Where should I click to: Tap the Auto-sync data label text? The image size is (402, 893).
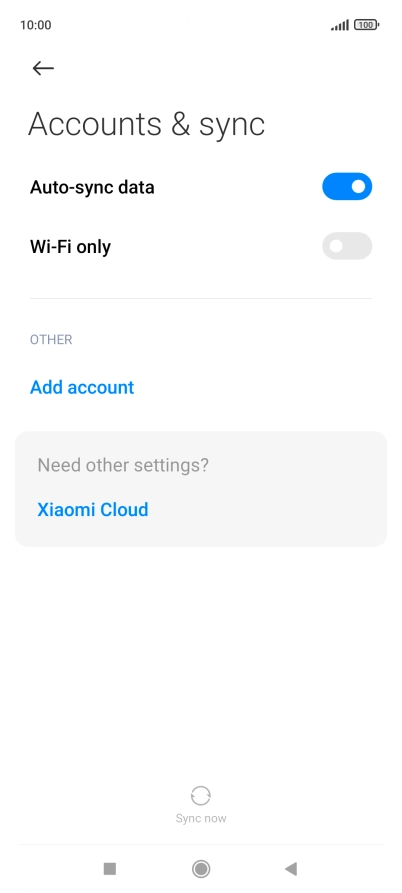tap(92, 187)
